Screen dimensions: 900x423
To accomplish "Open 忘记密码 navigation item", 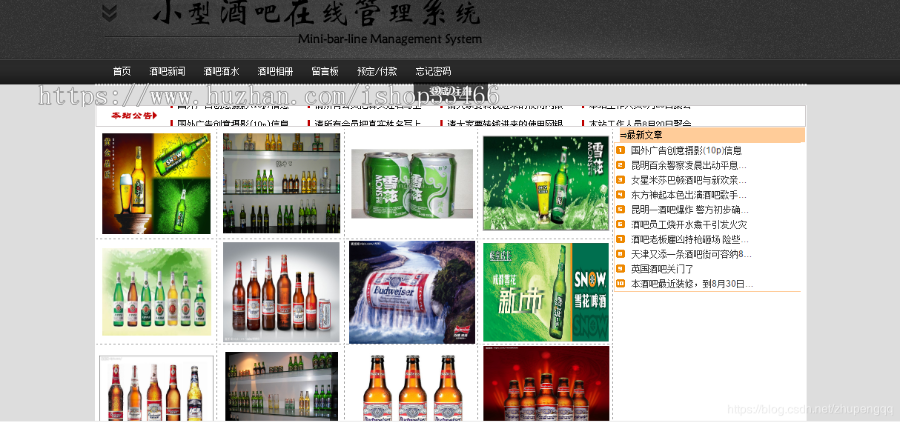I will tap(433, 72).
